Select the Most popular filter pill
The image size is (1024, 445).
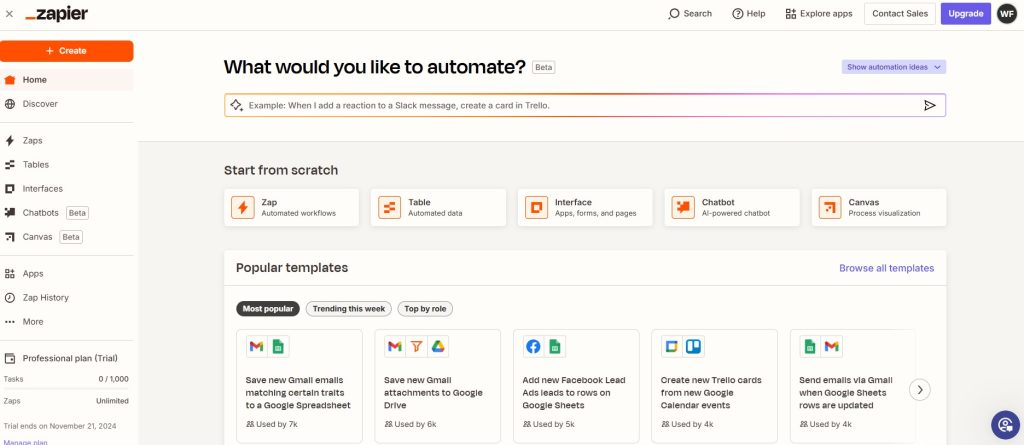(x=267, y=309)
